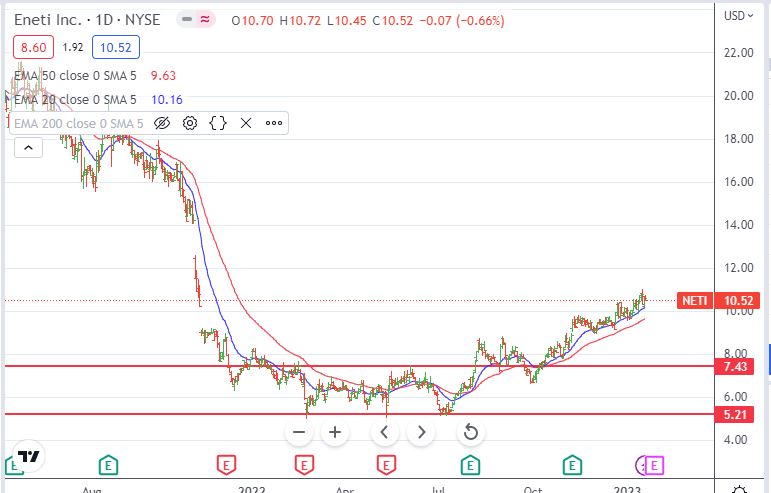Click the 1.92 spread value
This screenshot has width=771, height=493.
coord(73,47)
